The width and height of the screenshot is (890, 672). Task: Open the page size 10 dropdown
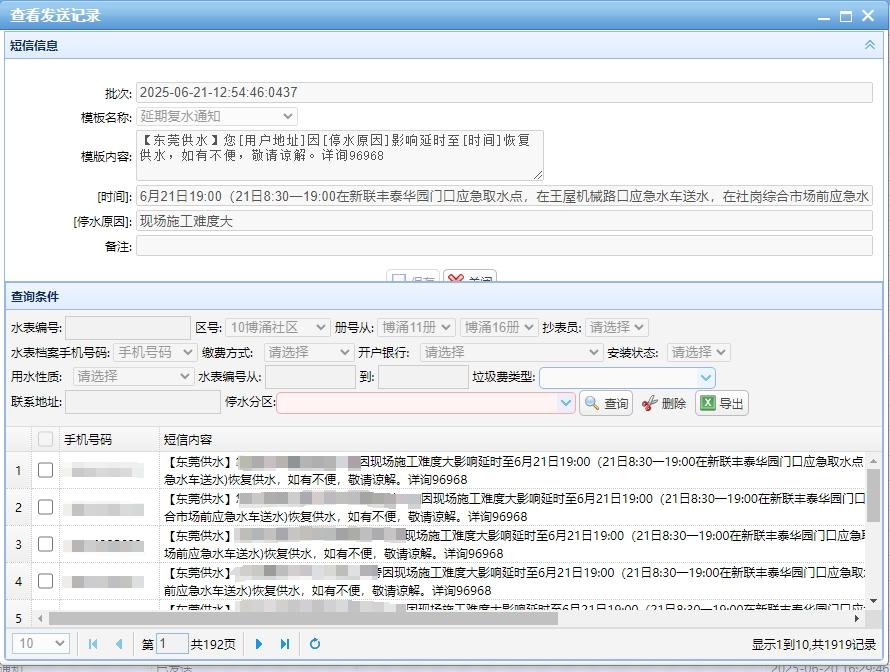pyautogui.click(x=41, y=643)
